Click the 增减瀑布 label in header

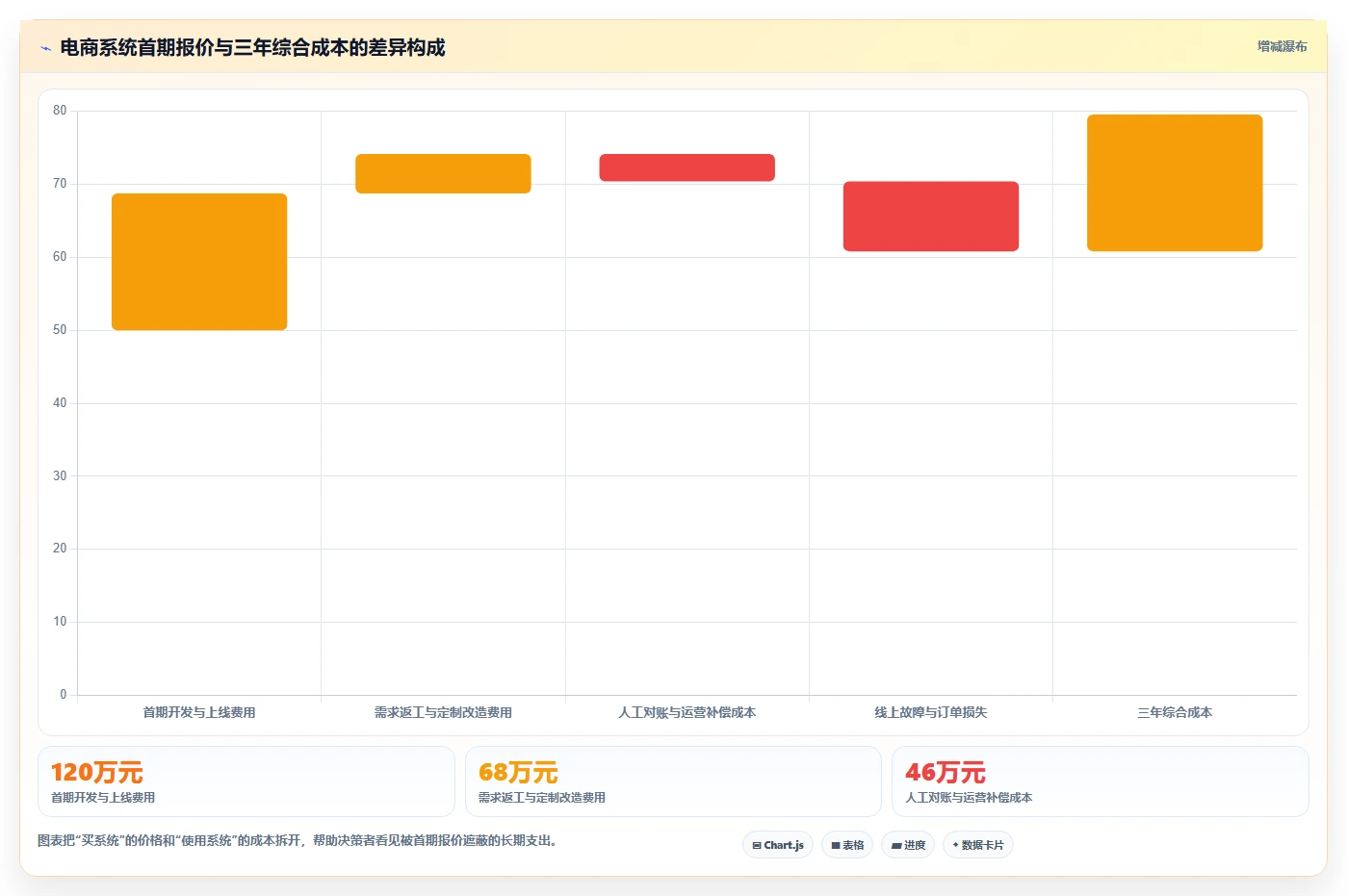(1282, 46)
